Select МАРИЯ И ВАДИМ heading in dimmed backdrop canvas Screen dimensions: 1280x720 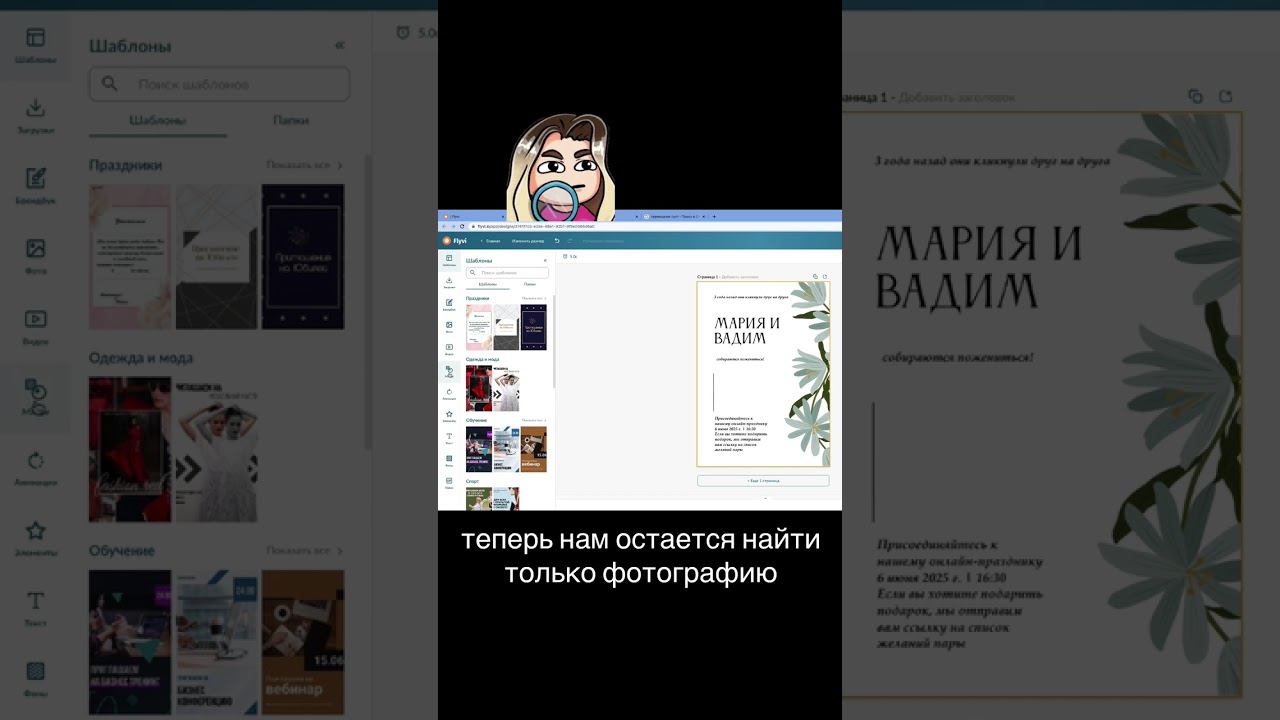pos(979,266)
